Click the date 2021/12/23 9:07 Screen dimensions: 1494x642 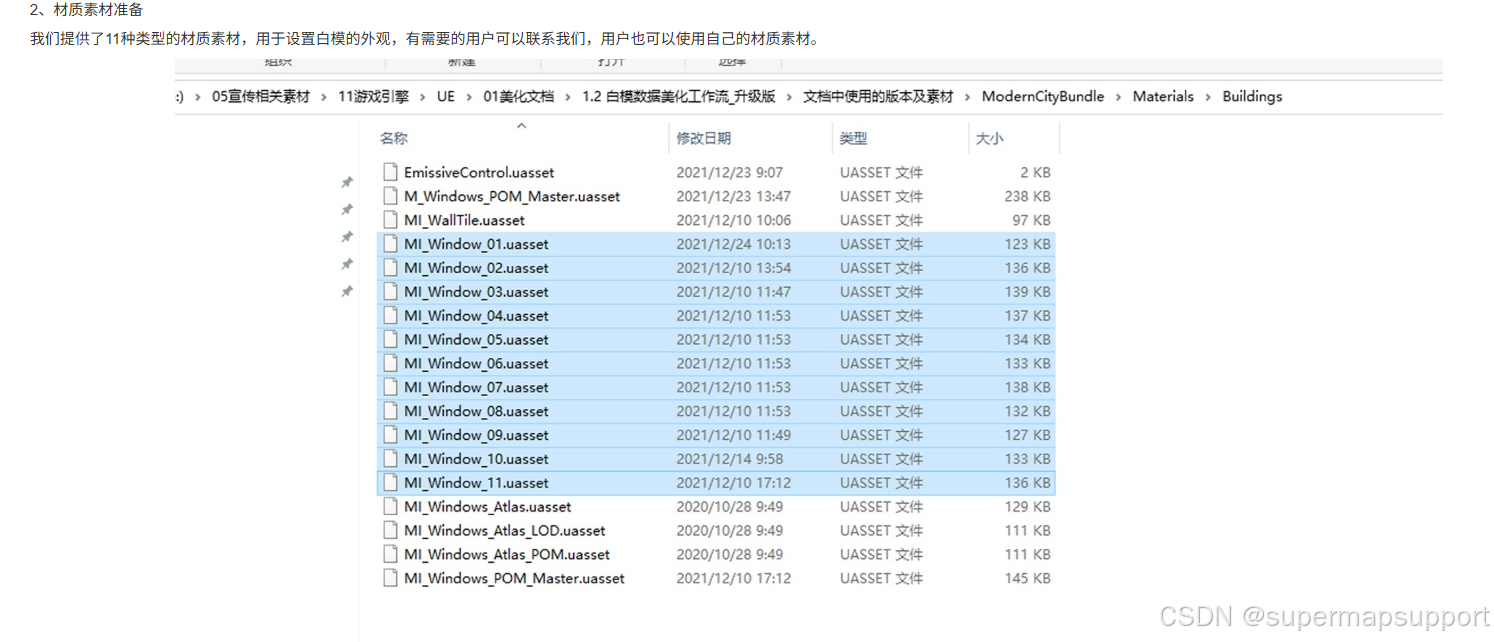coord(729,172)
